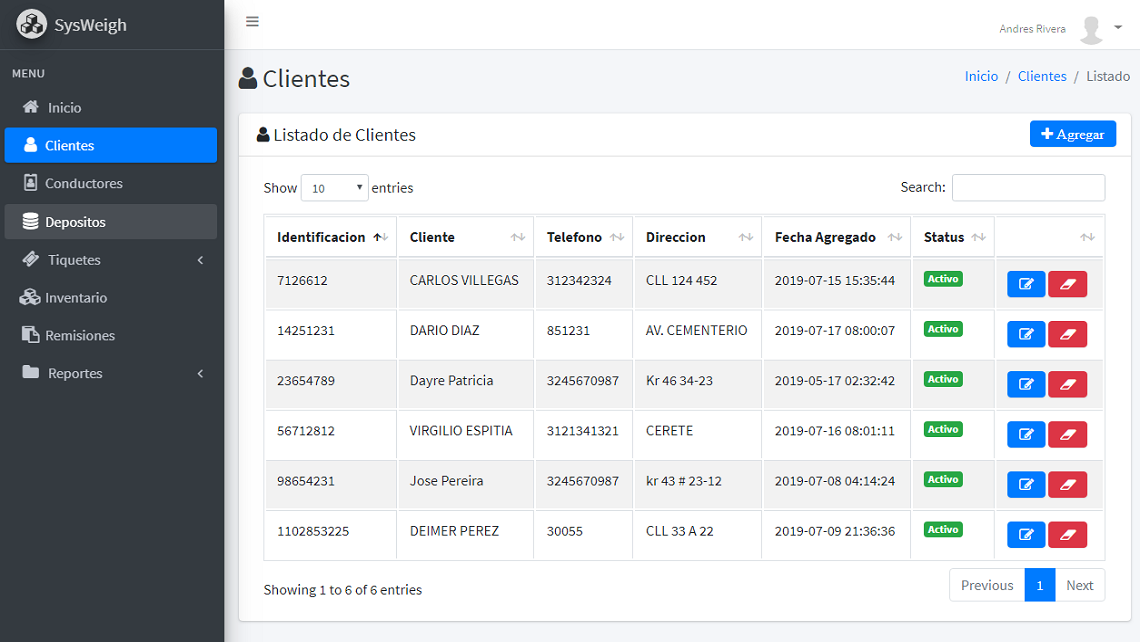Edit the Dayre Patricia client record

coord(1025,384)
